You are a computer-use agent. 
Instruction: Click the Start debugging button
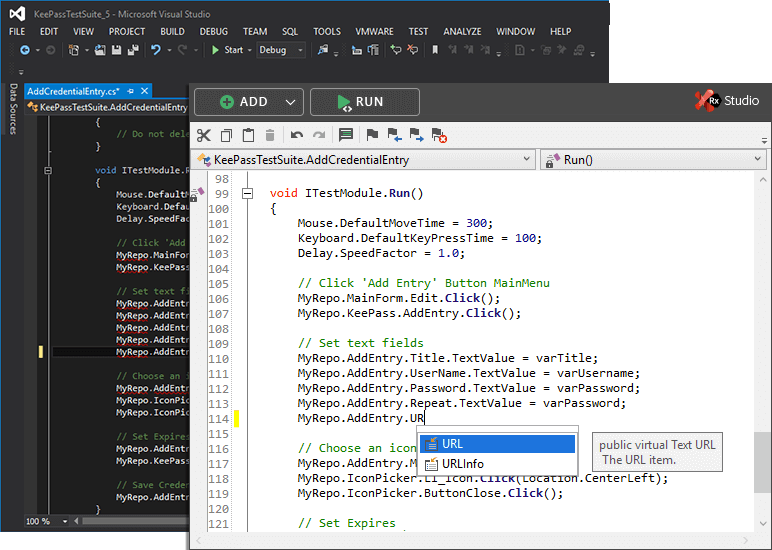coord(227,50)
